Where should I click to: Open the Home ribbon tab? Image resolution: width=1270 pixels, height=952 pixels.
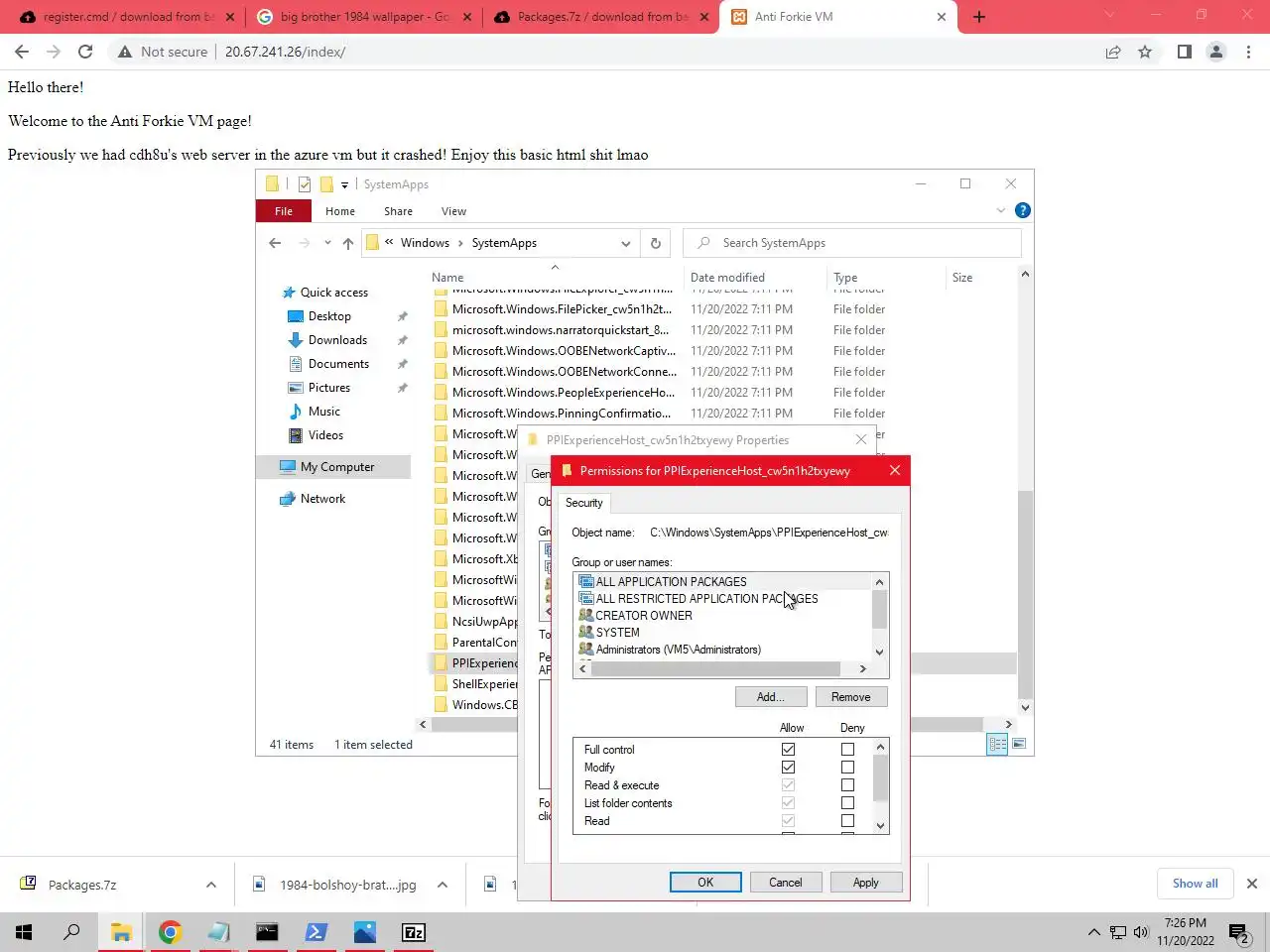coord(340,211)
